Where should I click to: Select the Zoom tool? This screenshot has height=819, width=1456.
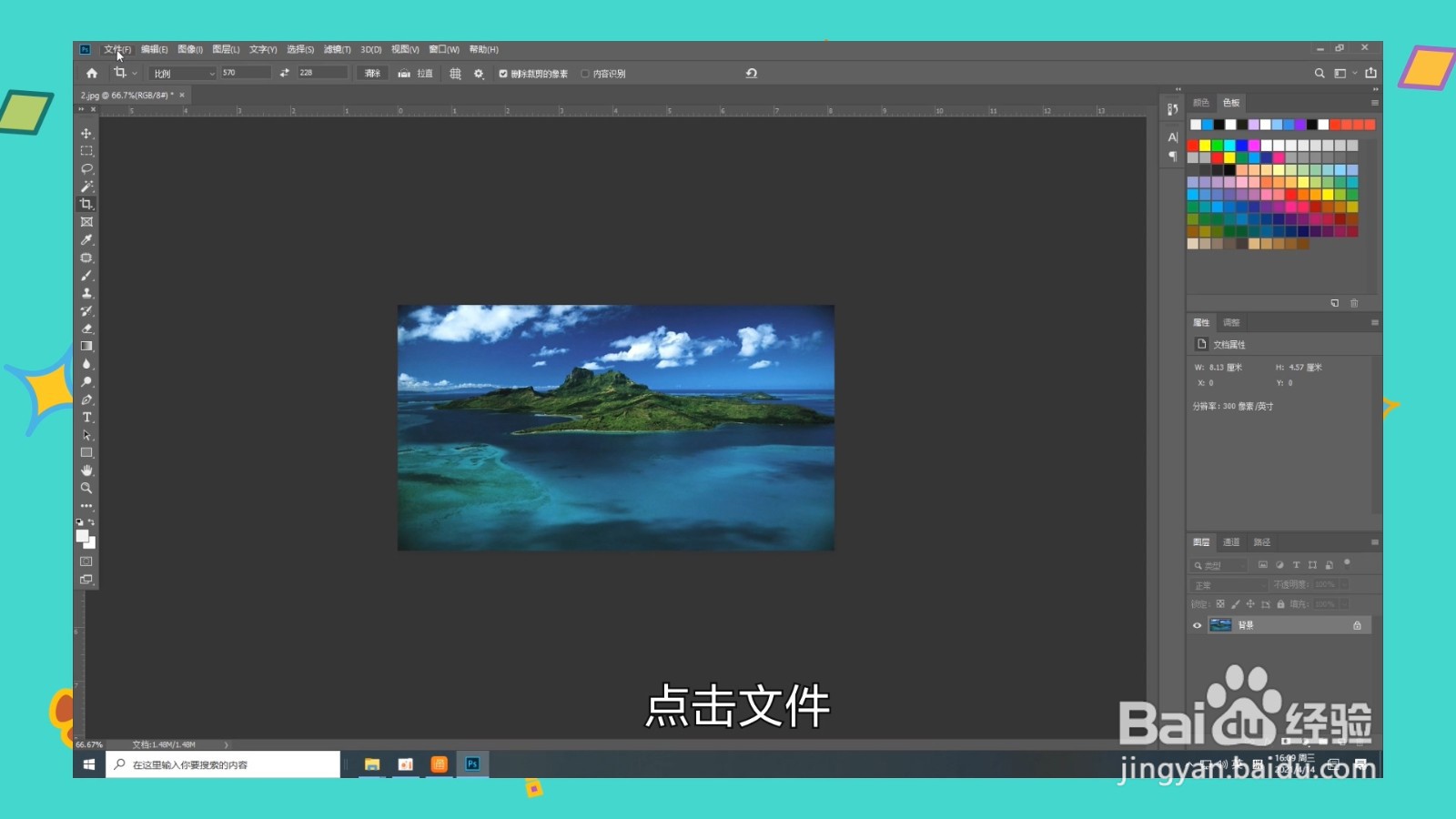pyautogui.click(x=87, y=489)
